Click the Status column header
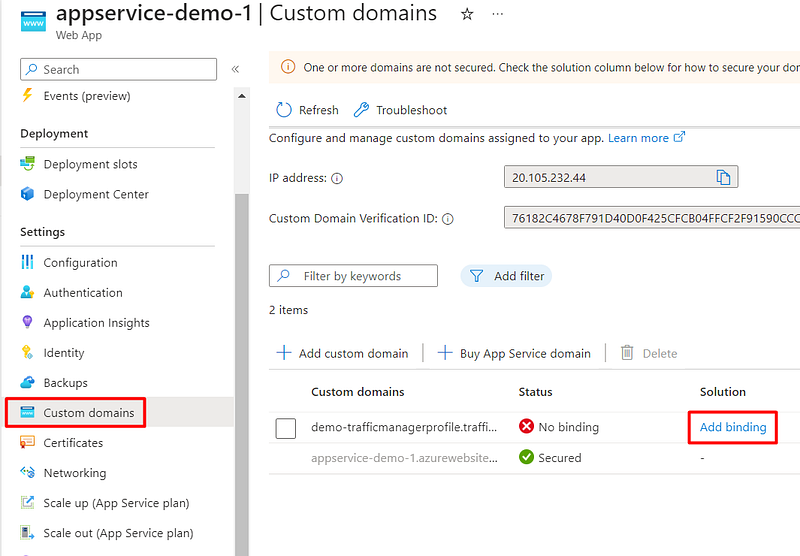 point(535,392)
